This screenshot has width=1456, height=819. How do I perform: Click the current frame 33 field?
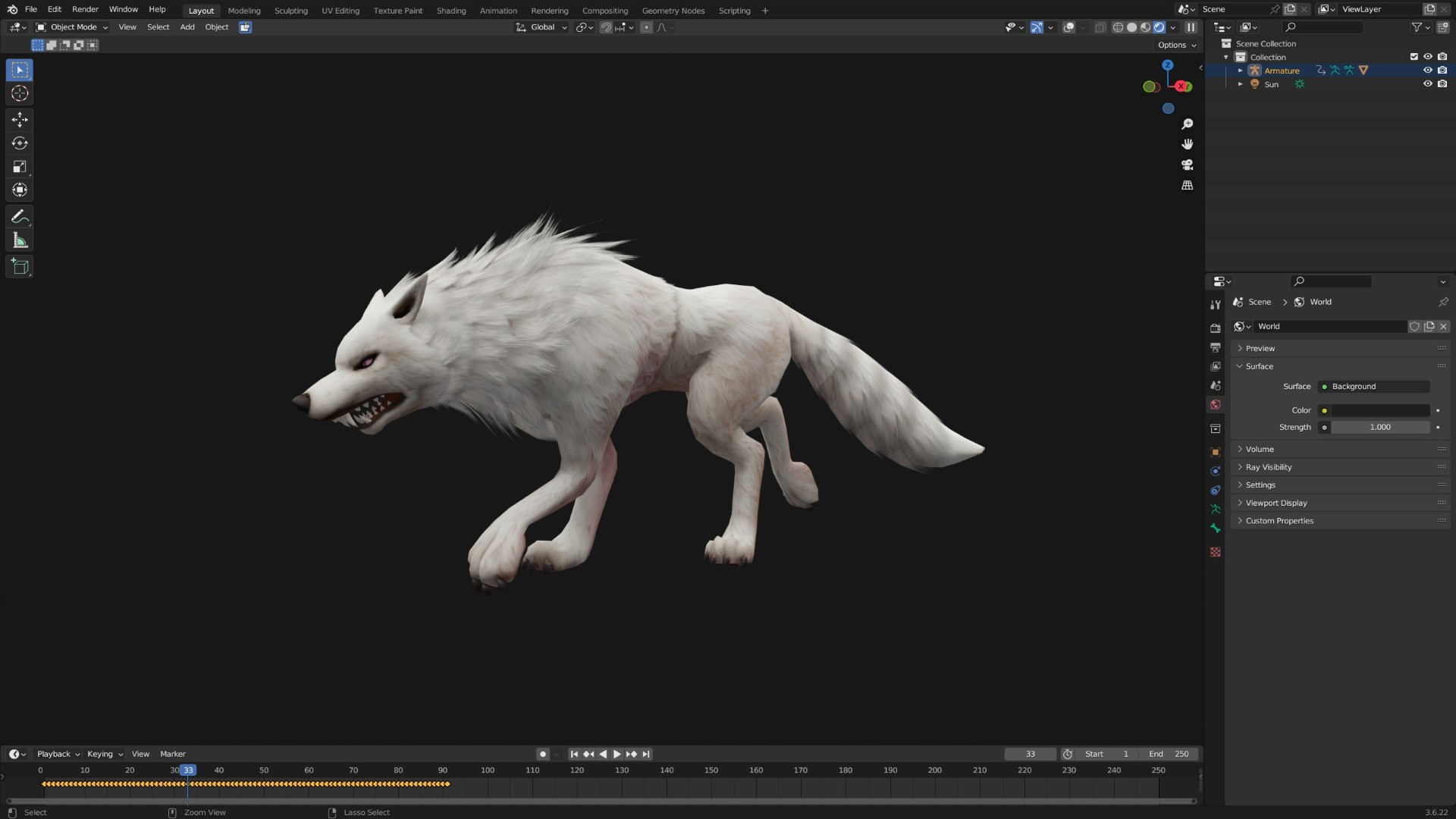tap(1030, 755)
